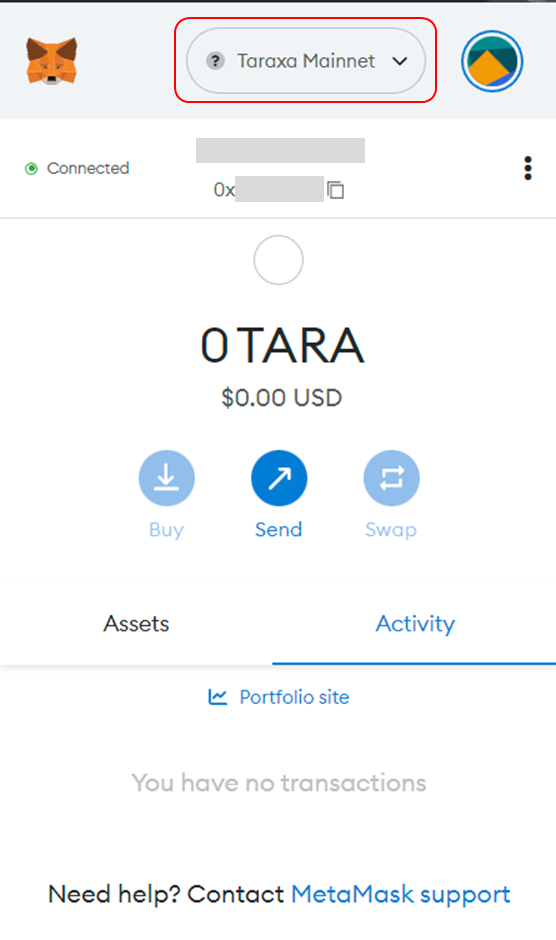Open the Portfolio site link

(294, 697)
